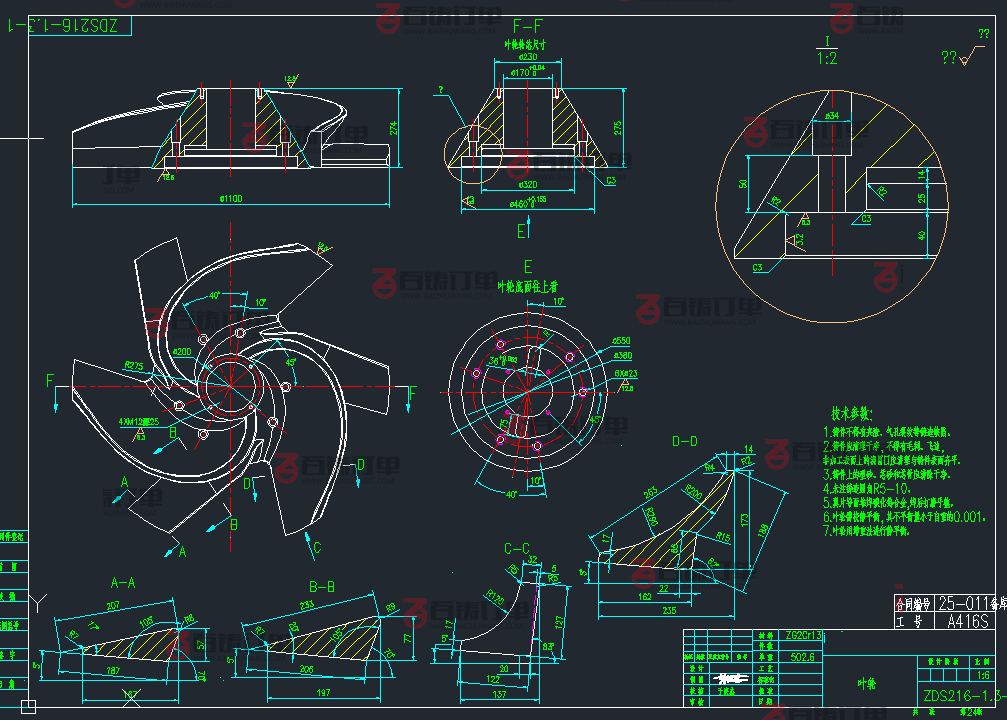Click the E view arrow below F-F section
The width and height of the screenshot is (1007, 720).
point(522,230)
